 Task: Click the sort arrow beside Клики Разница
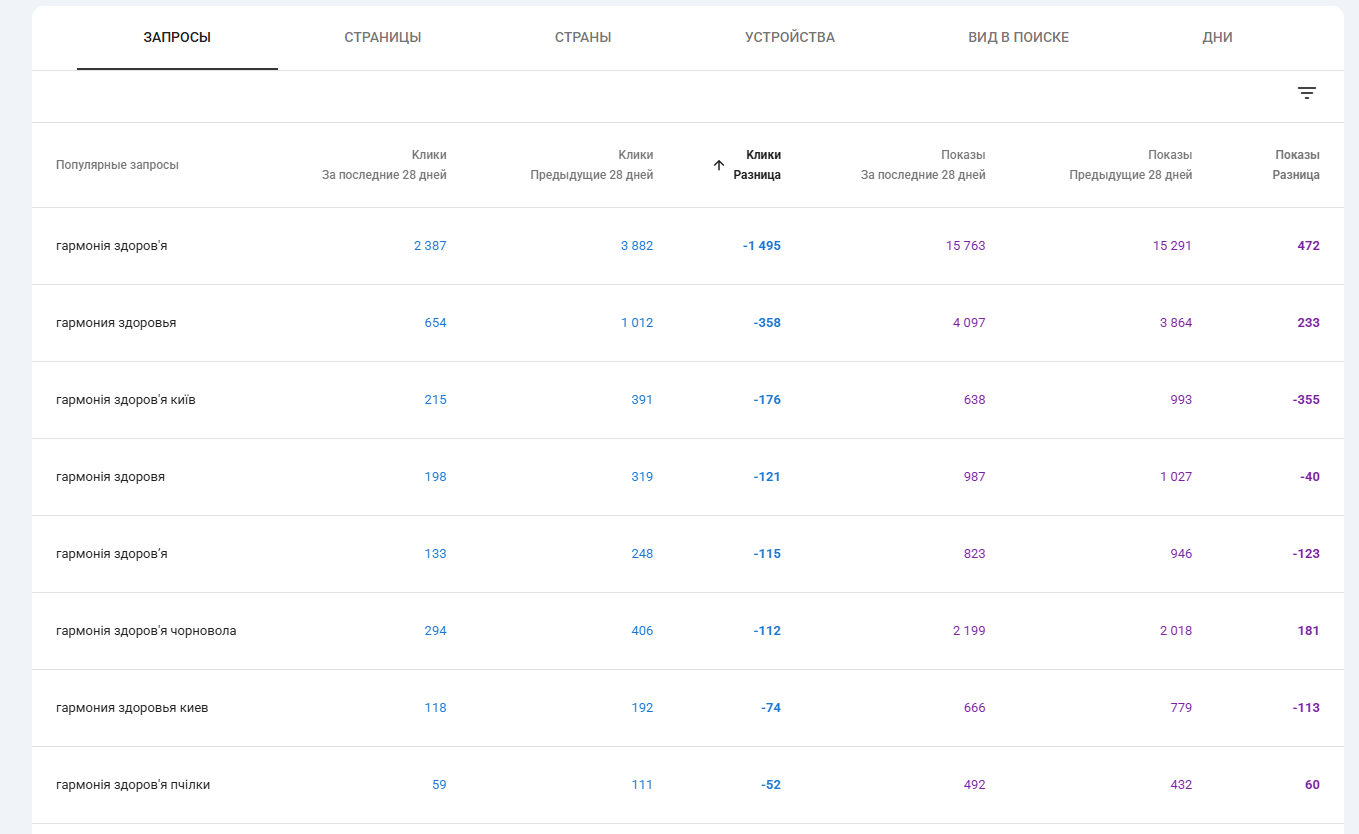point(718,165)
